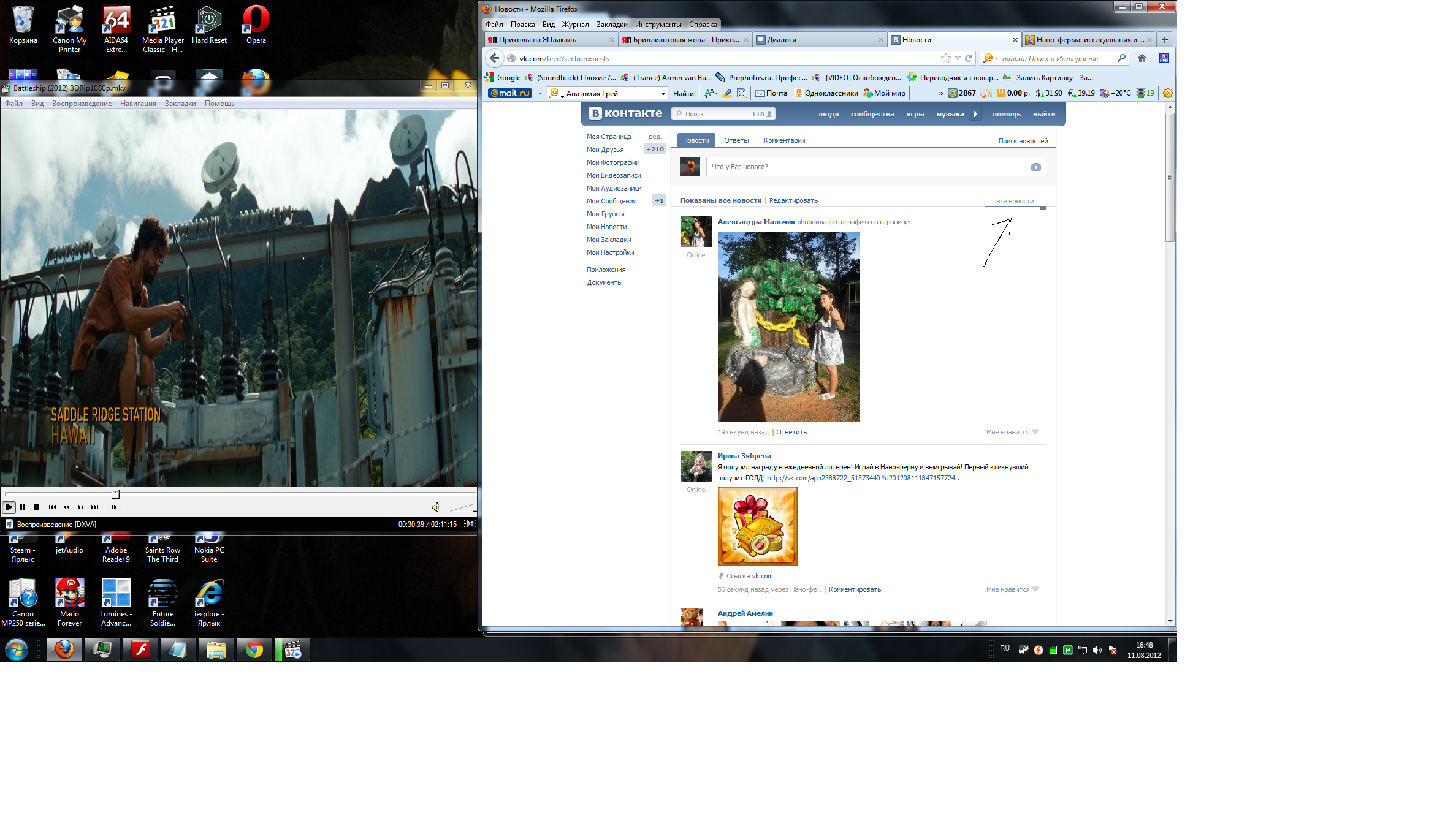Open a new Firefox tab
Viewport: 1456px width, 818px height.
coord(1165,40)
